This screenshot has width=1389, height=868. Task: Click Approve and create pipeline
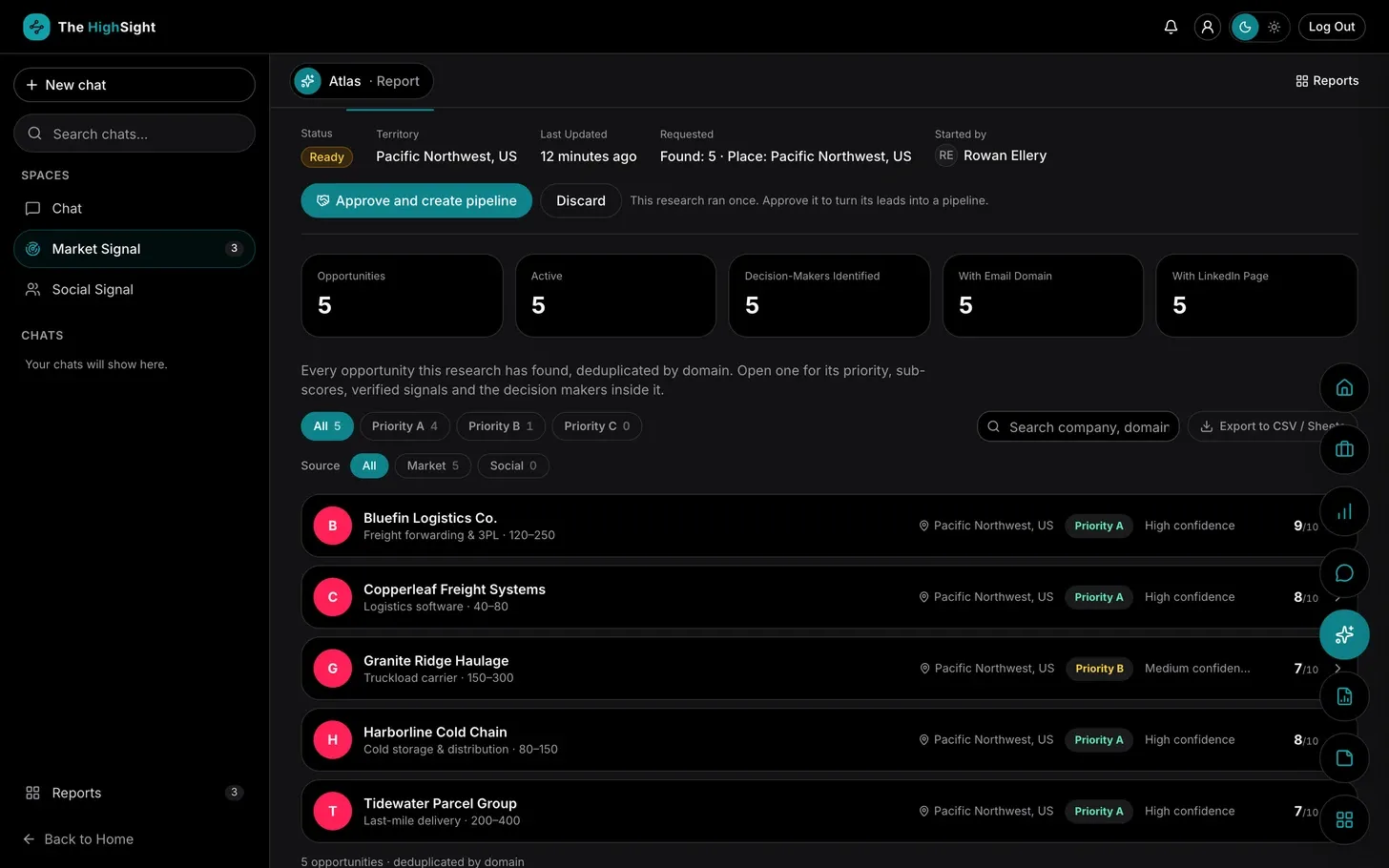[x=417, y=200]
